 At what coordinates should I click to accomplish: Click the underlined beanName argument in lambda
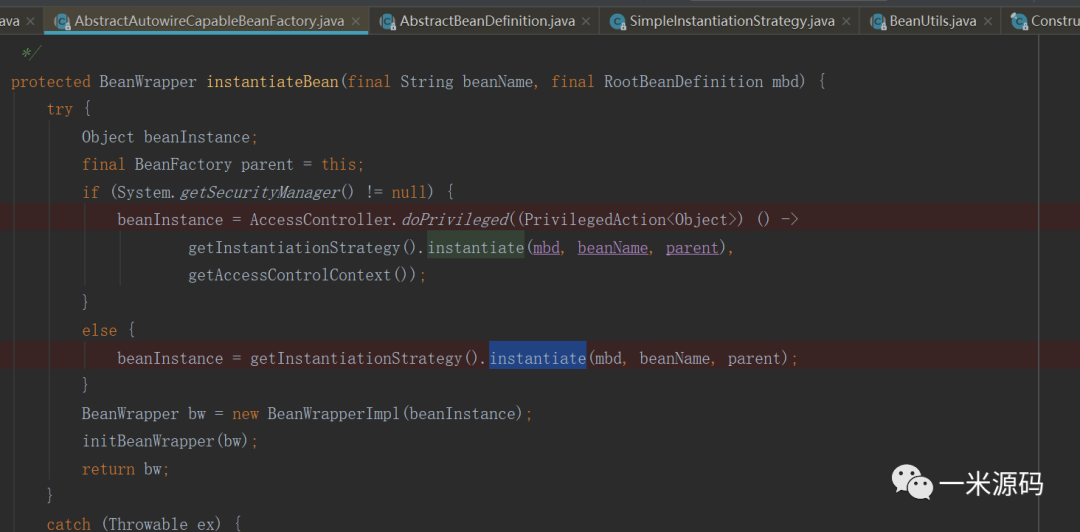(x=613, y=247)
